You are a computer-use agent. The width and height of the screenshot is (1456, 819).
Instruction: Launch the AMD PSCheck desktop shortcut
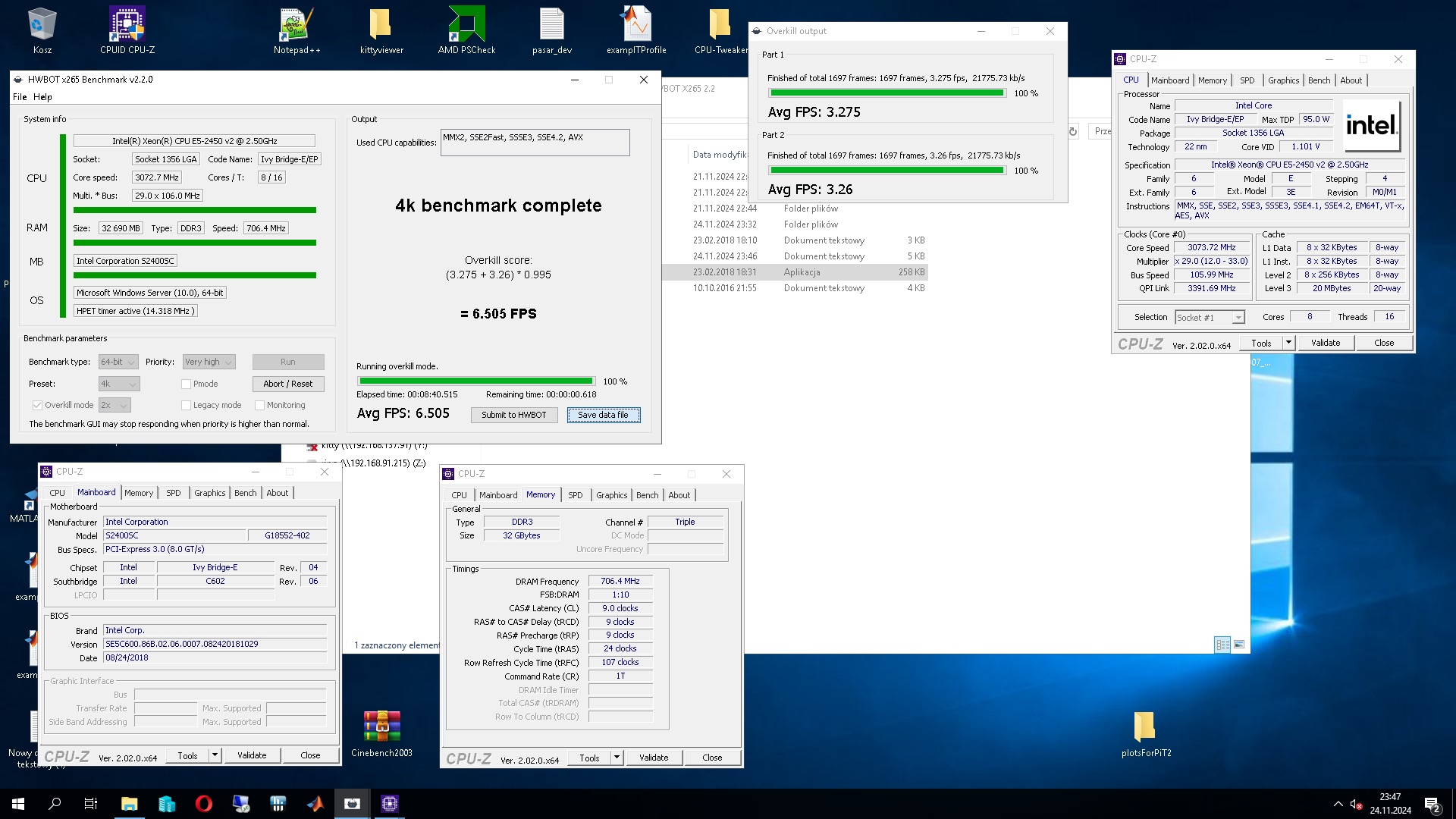(466, 30)
